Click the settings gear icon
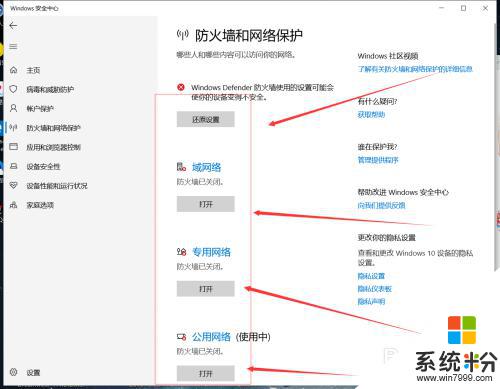The image size is (500, 389). coord(13,372)
